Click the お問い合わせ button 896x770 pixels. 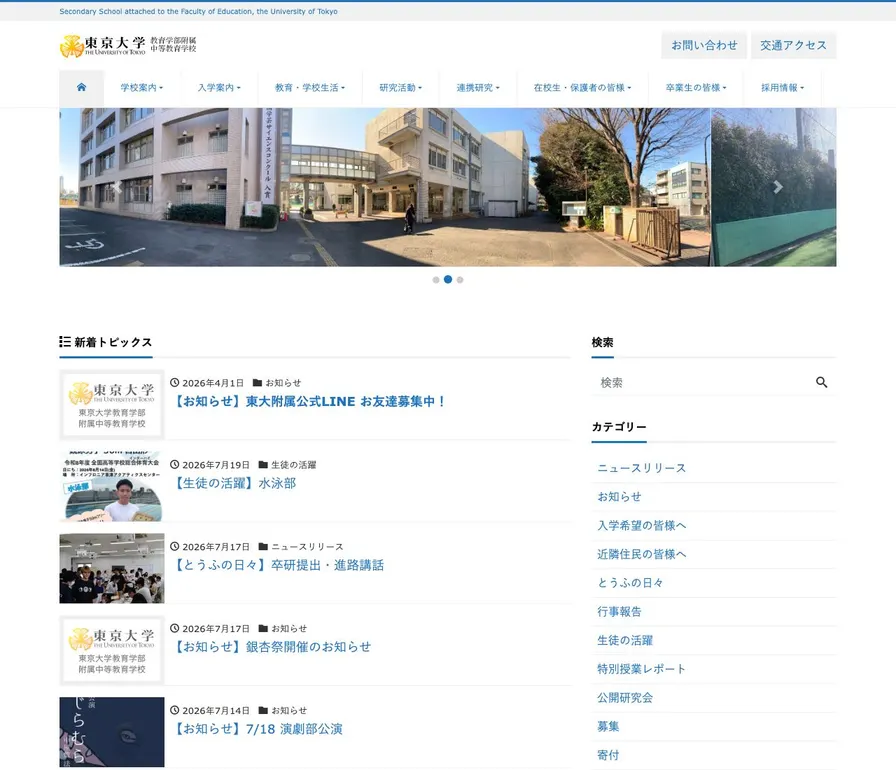click(x=704, y=45)
